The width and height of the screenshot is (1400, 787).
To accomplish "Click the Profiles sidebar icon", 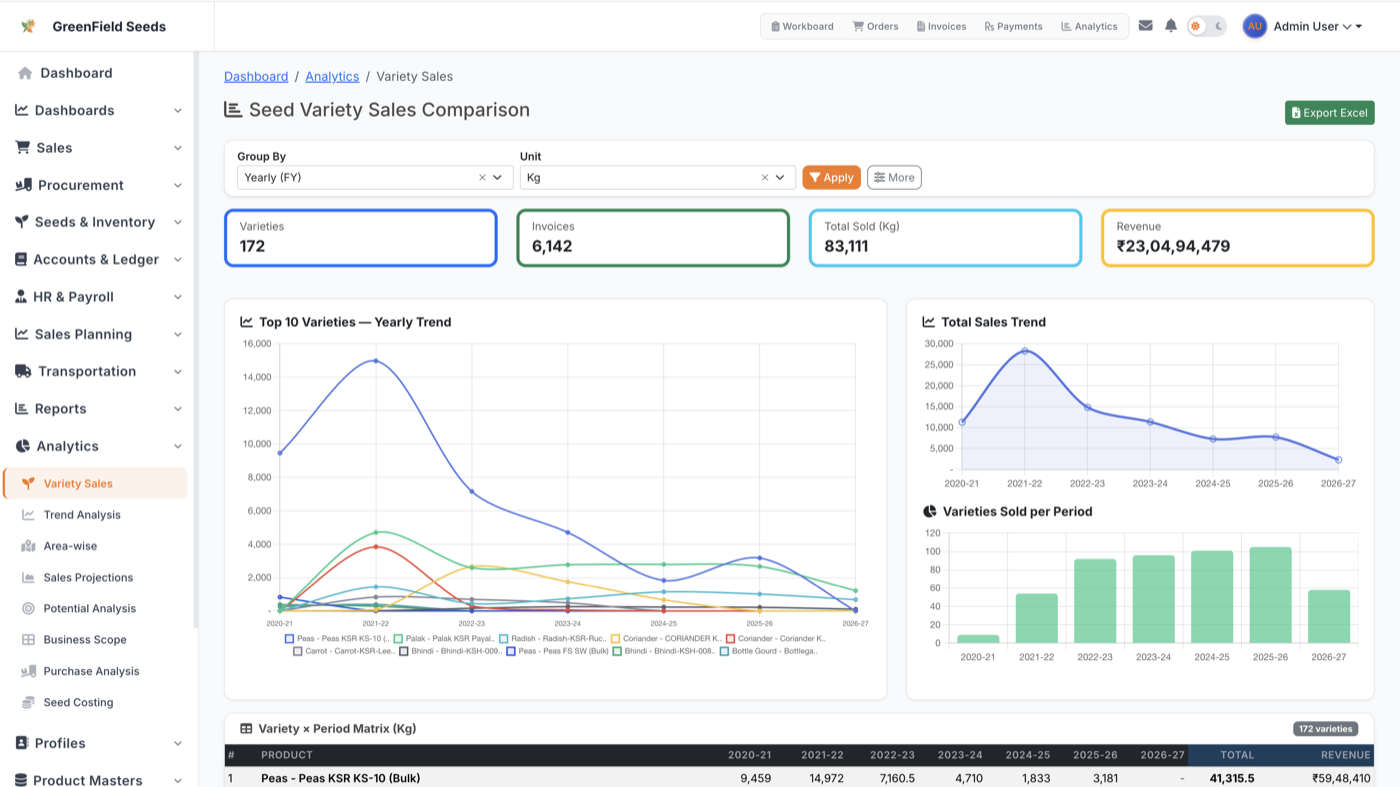I will click(22, 743).
